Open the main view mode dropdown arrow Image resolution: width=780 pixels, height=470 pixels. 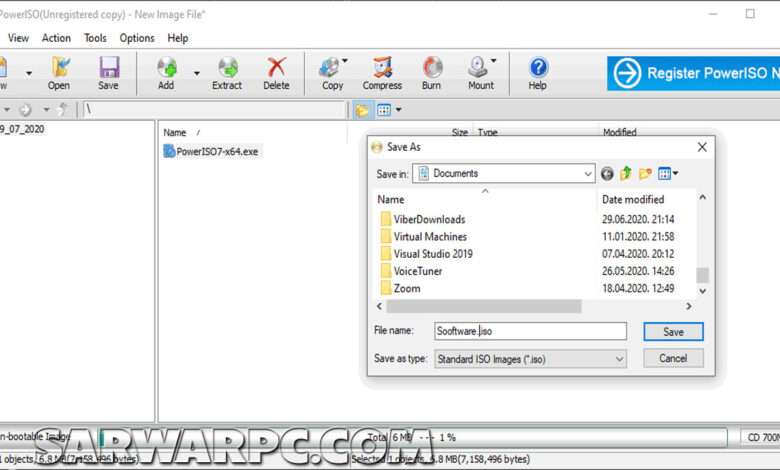point(398,110)
